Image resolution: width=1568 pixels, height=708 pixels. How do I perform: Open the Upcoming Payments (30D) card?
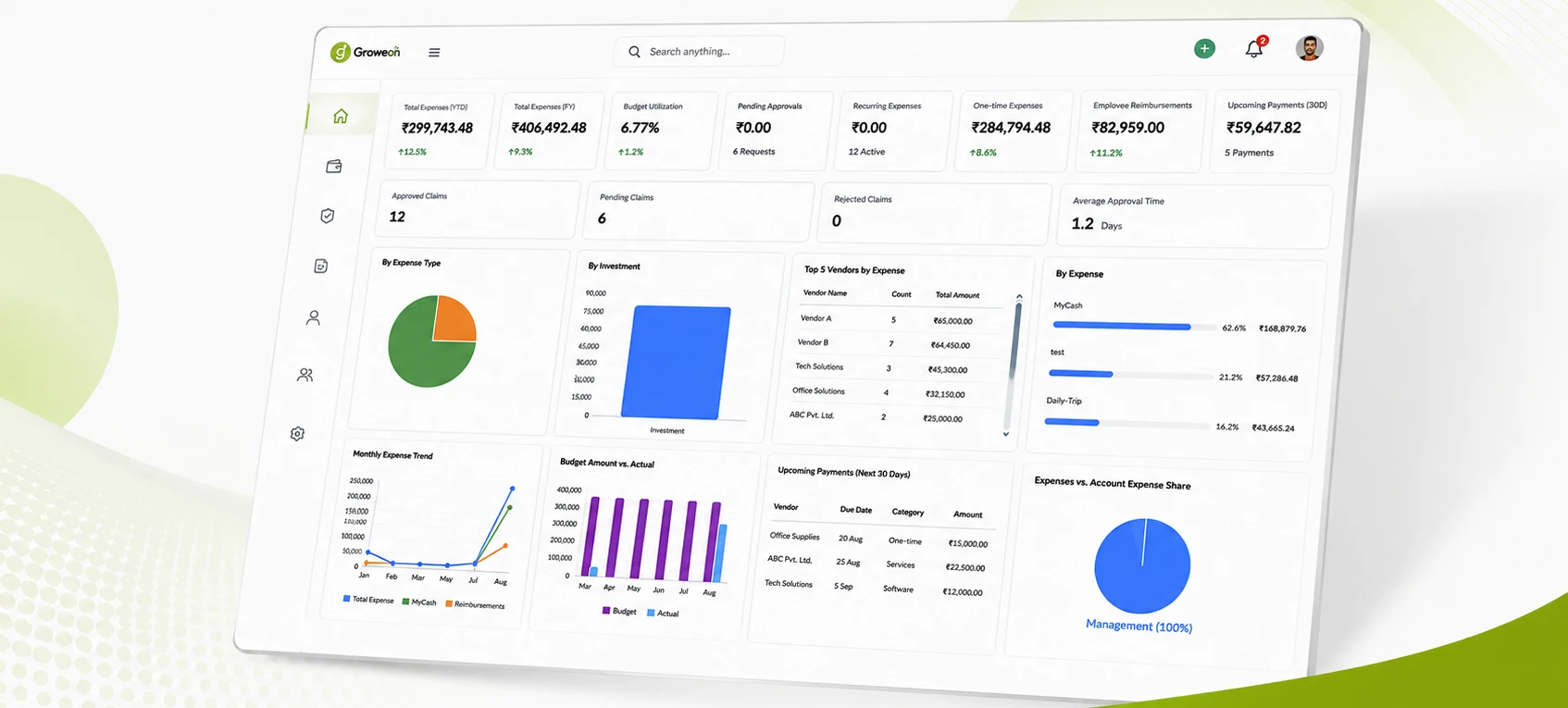click(1274, 130)
